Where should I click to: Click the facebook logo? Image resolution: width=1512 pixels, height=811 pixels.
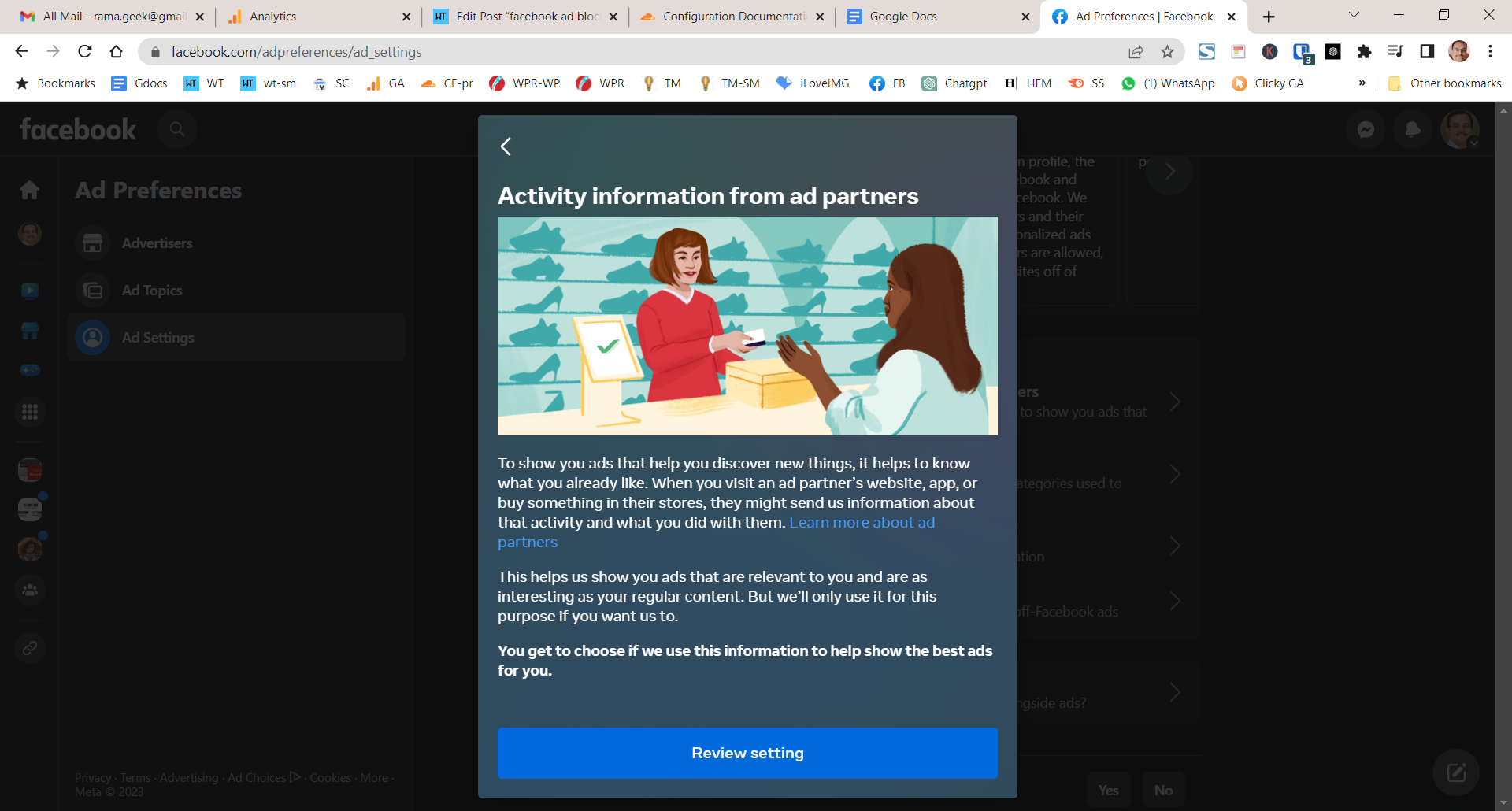(x=78, y=129)
